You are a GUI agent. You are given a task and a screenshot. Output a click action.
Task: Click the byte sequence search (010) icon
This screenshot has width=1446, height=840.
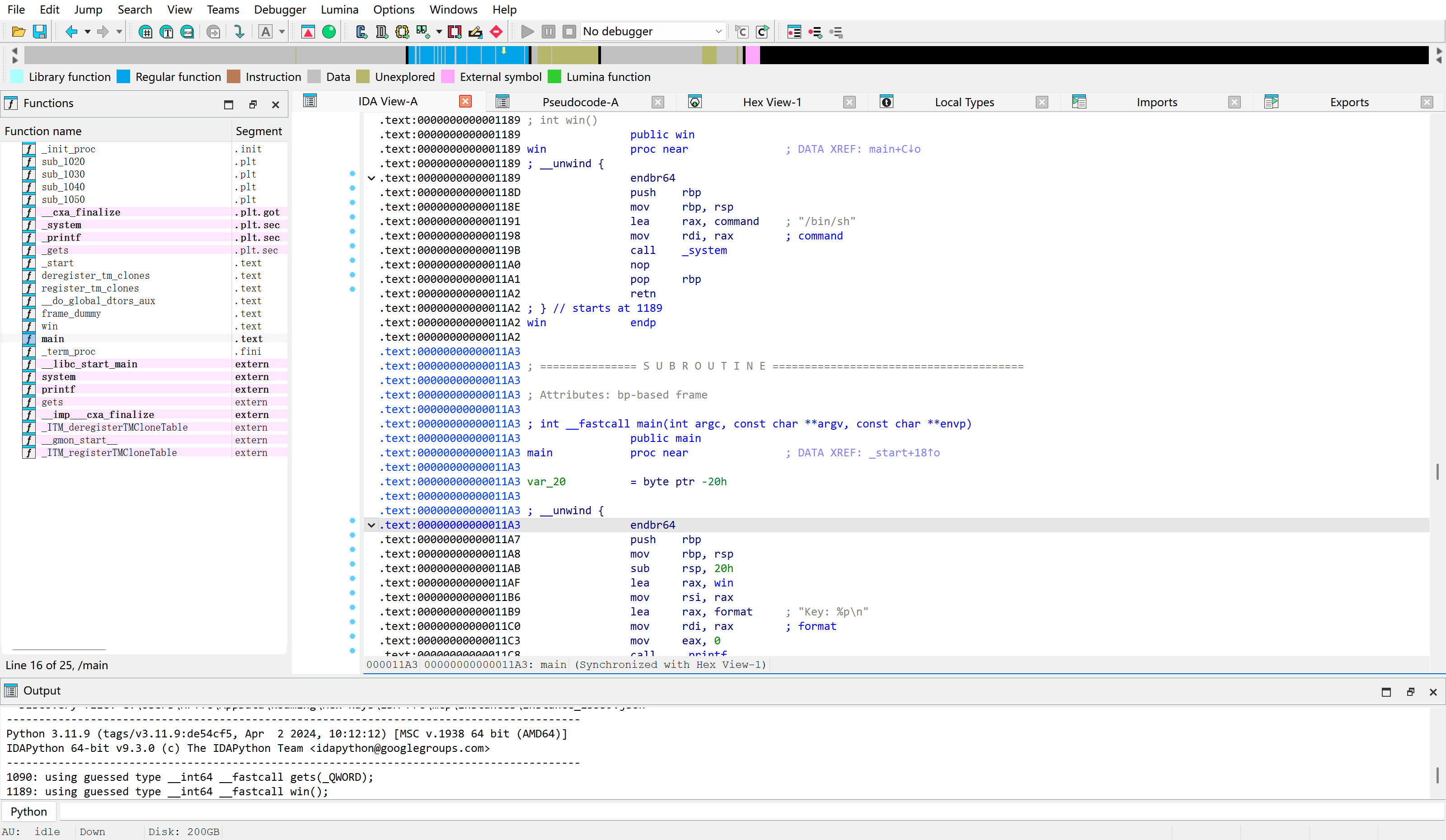tap(187, 32)
